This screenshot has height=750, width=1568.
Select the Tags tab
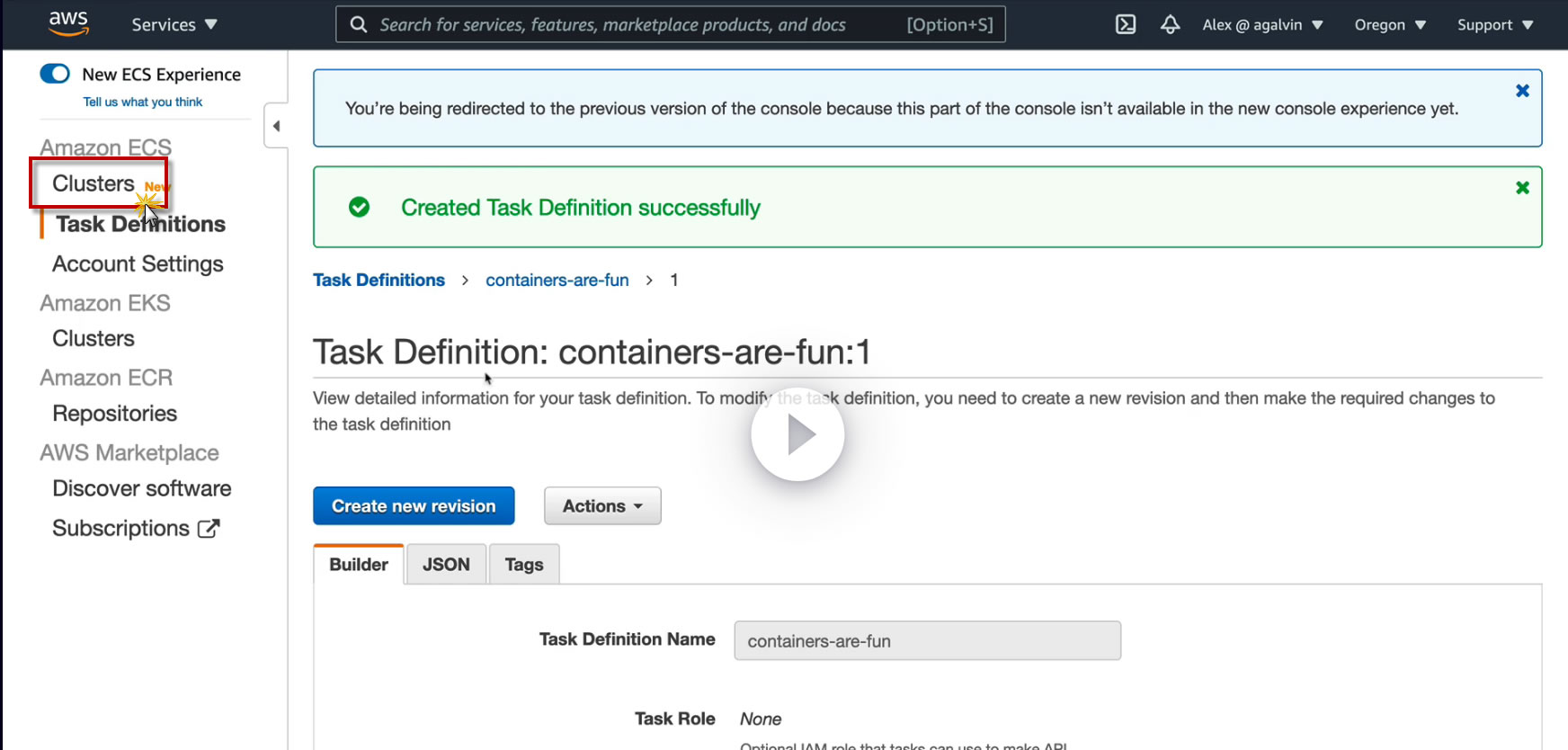(x=524, y=565)
